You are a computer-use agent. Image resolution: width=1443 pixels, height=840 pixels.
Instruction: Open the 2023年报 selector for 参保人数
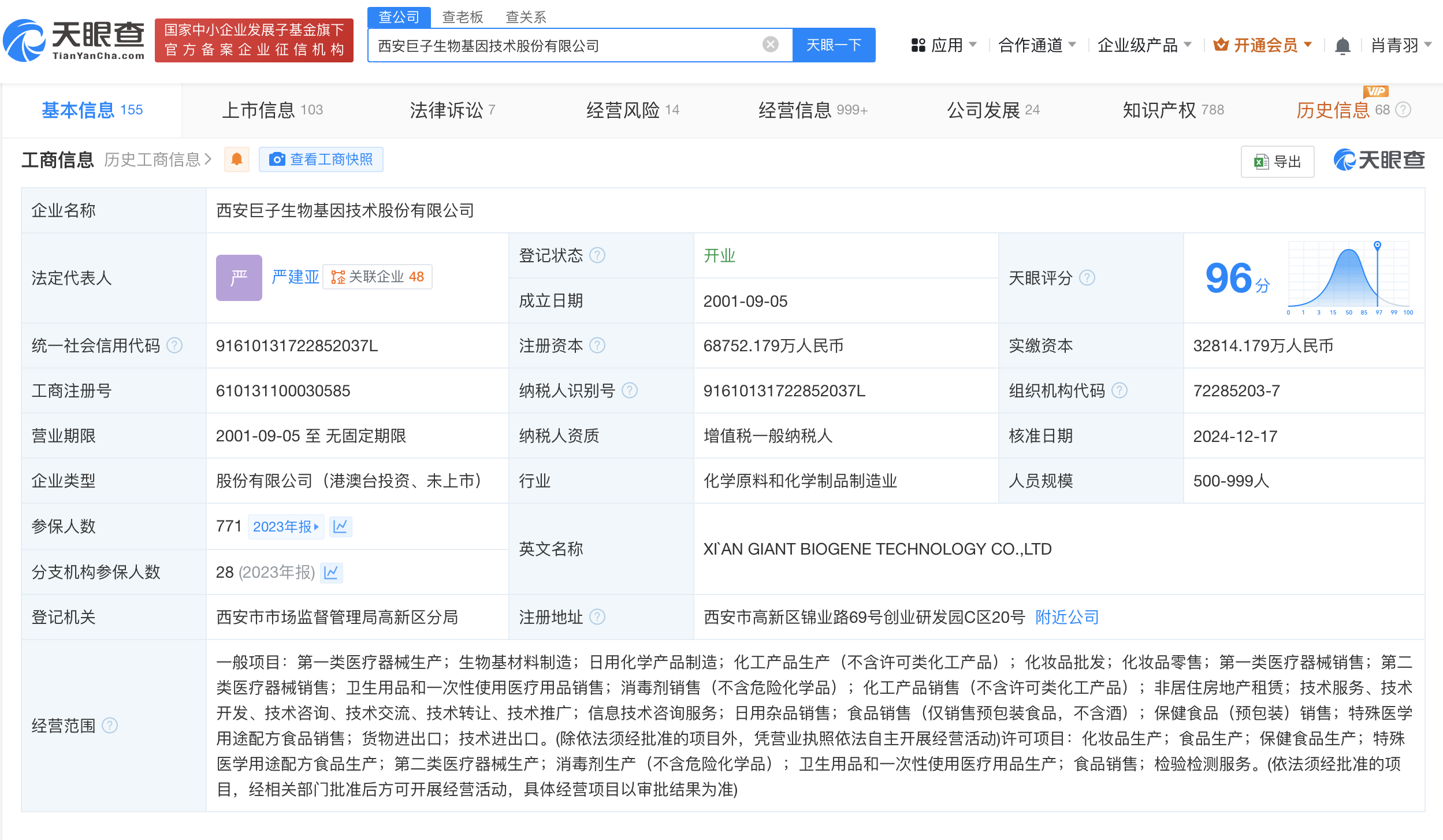click(285, 526)
